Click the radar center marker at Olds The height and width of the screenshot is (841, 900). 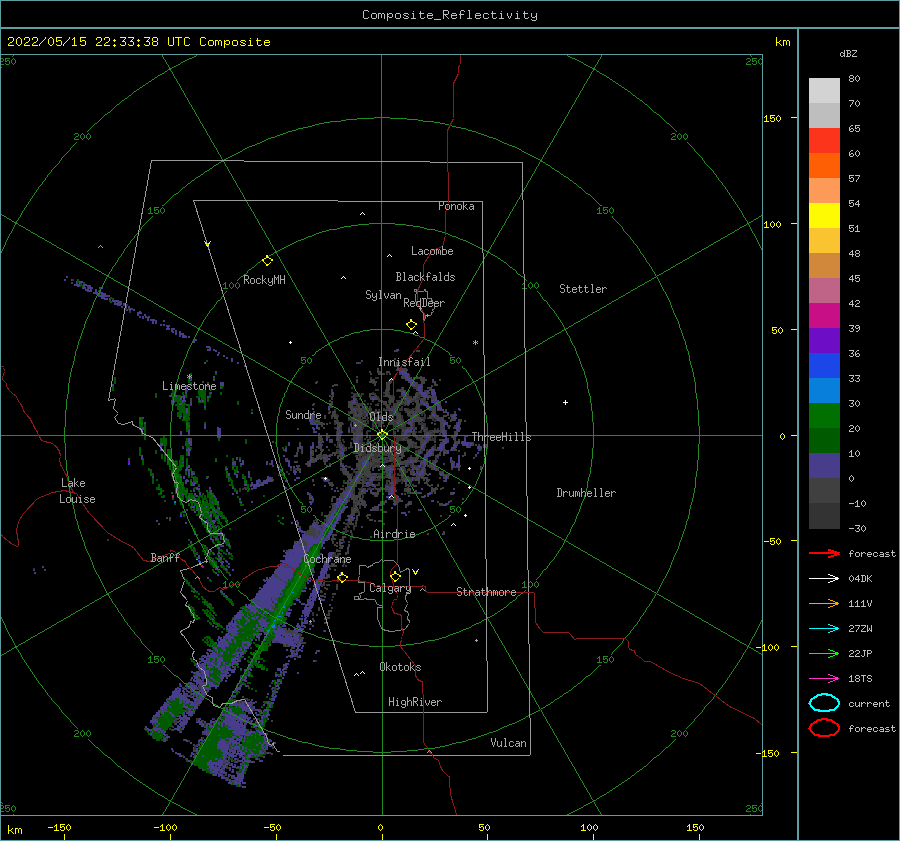382,435
